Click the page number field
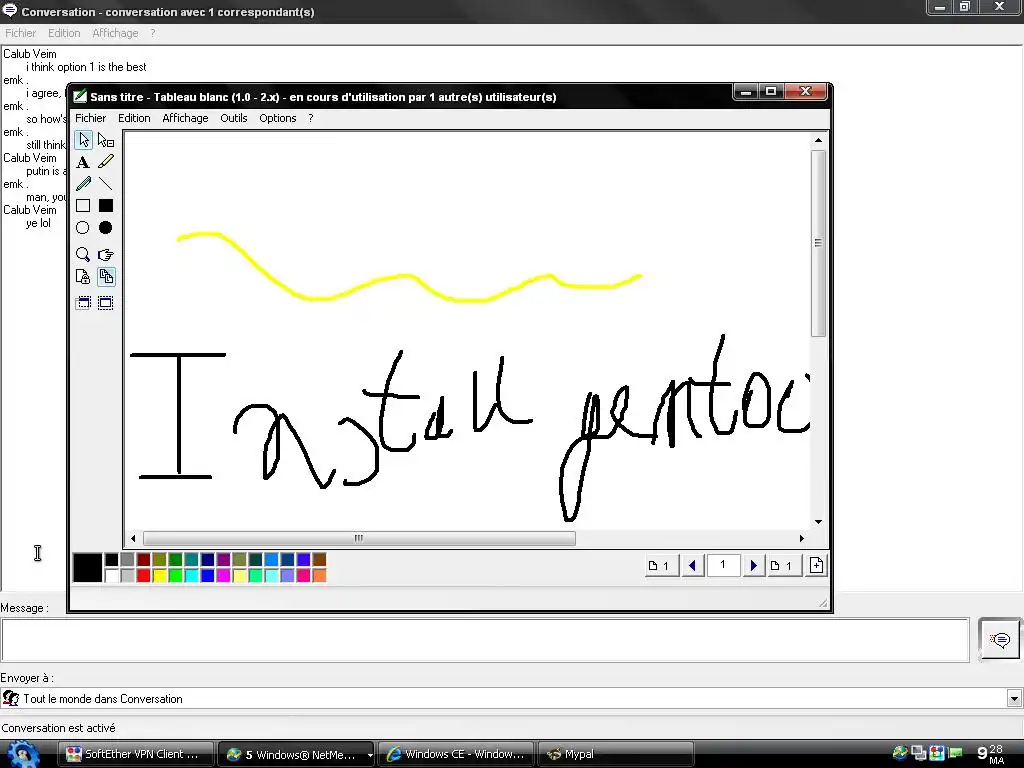Screen dimensions: 1024x768 (723, 565)
